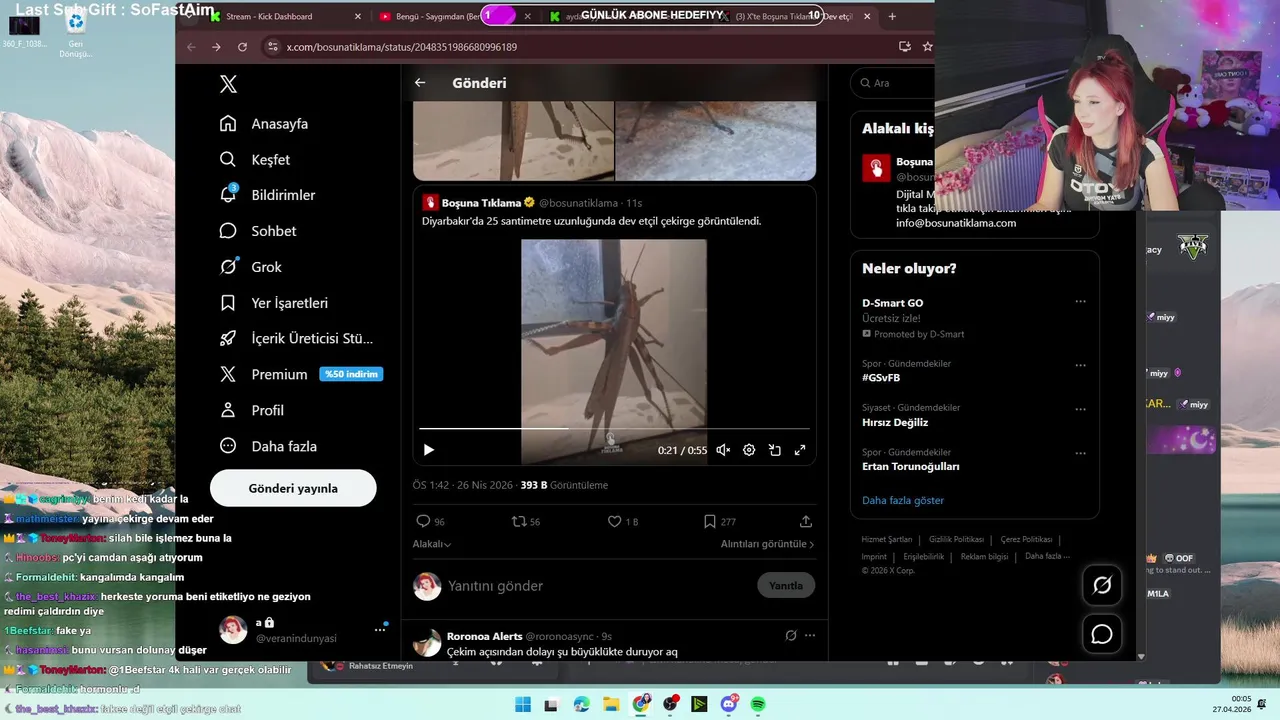Open OBS Studio from taskbar
The height and width of the screenshot is (720, 1280).
coord(670,704)
